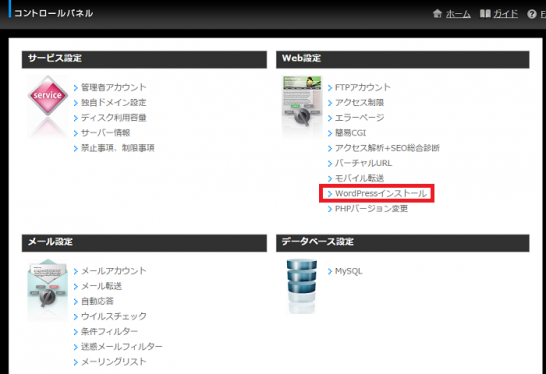
Task: Click the メール設定 section header
Action: [x=144, y=243]
